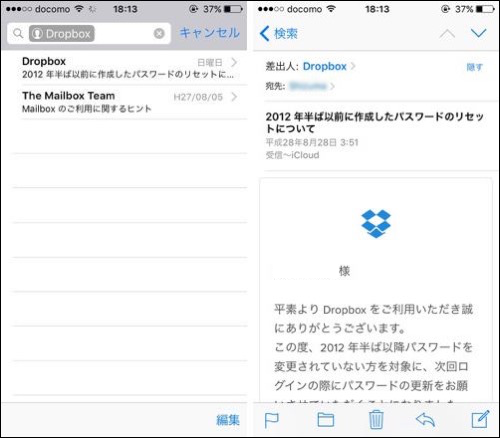Clear search field with x icon
The width and height of the screenshot is (500, 438).
pos(159,33)
